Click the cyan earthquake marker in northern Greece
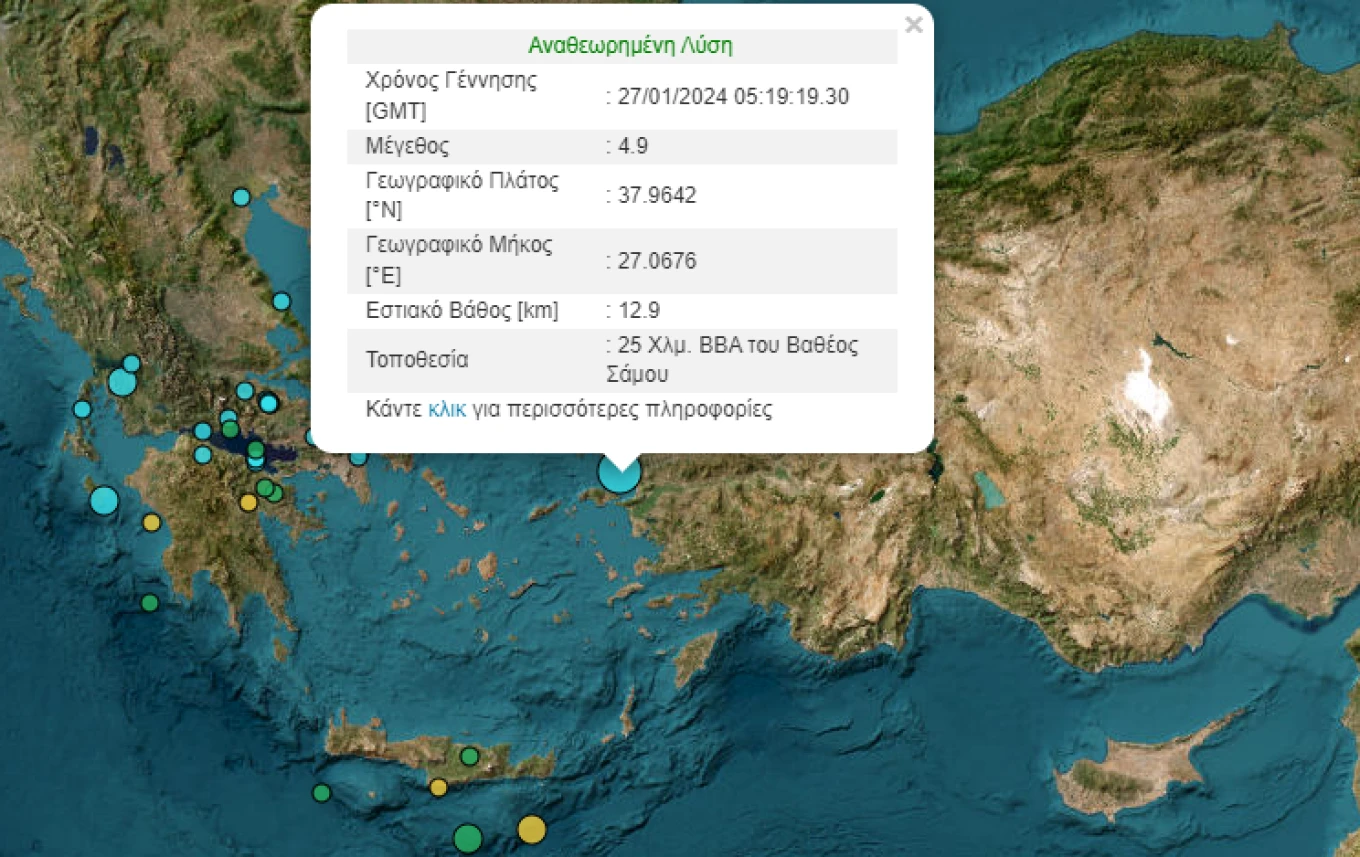 click(x=241, y=197)
